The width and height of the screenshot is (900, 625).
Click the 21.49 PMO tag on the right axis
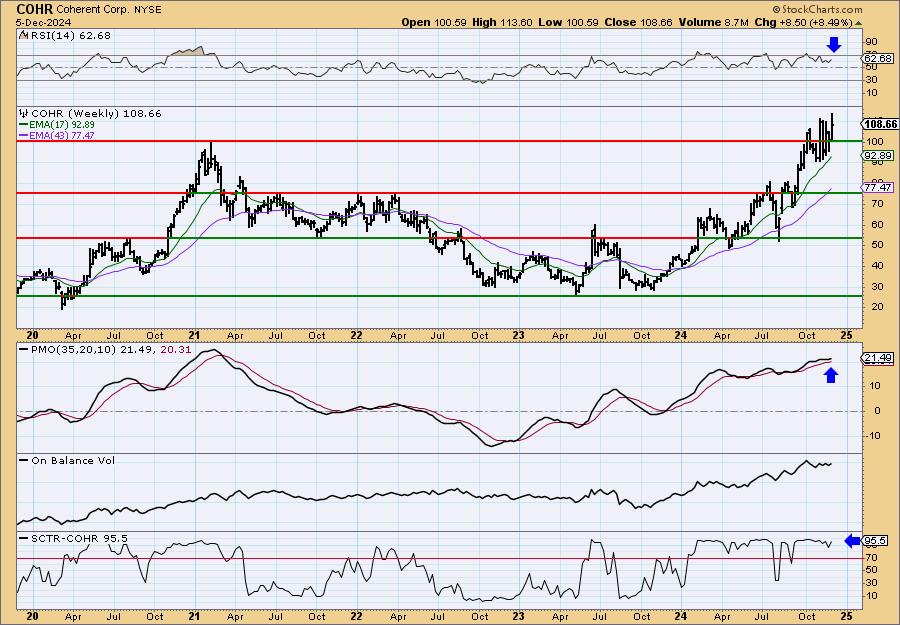(x=878, y=358)
